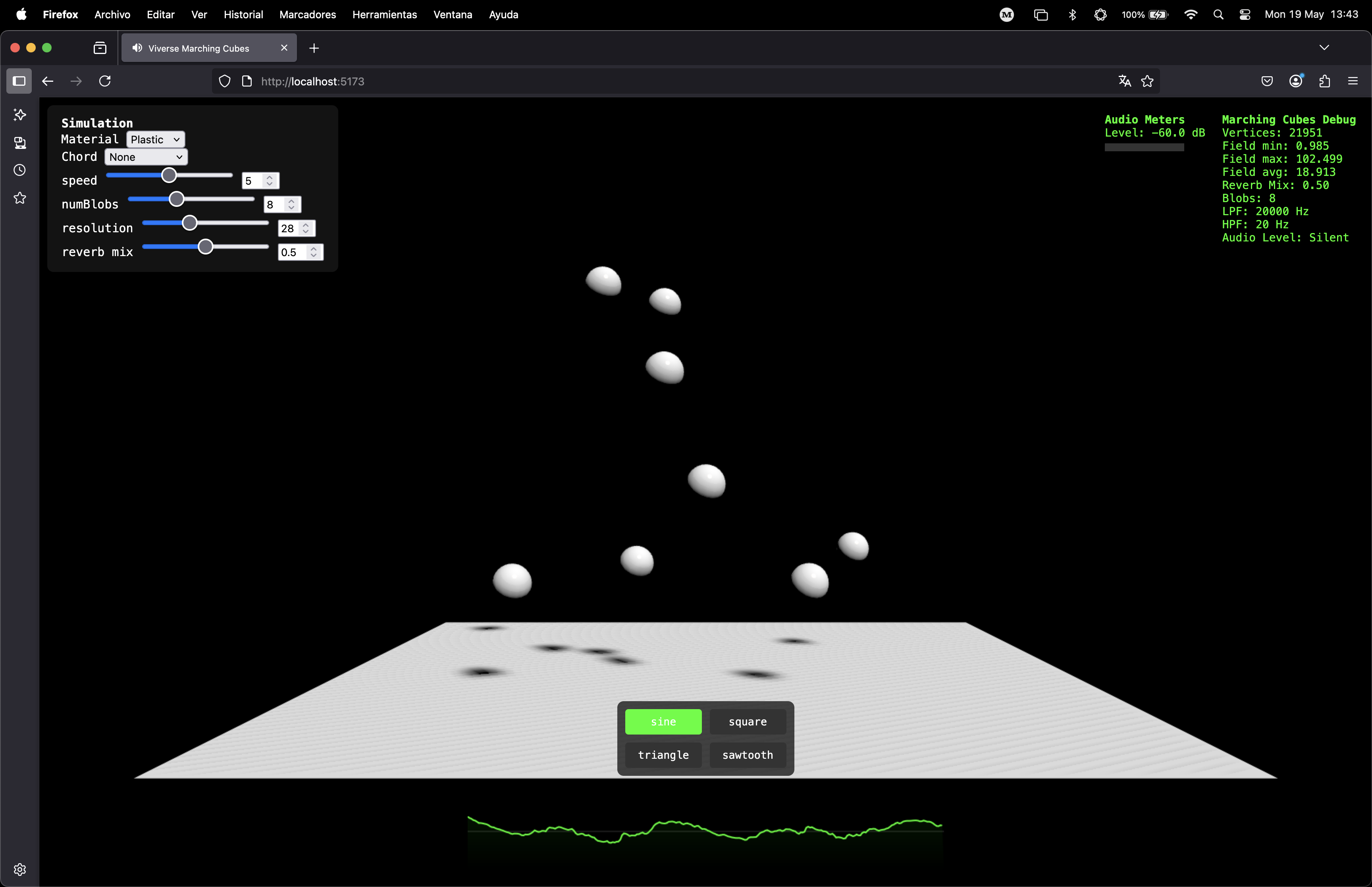Open the Herramientas menu
The image size is (1372, 887).
click(384, 14)
